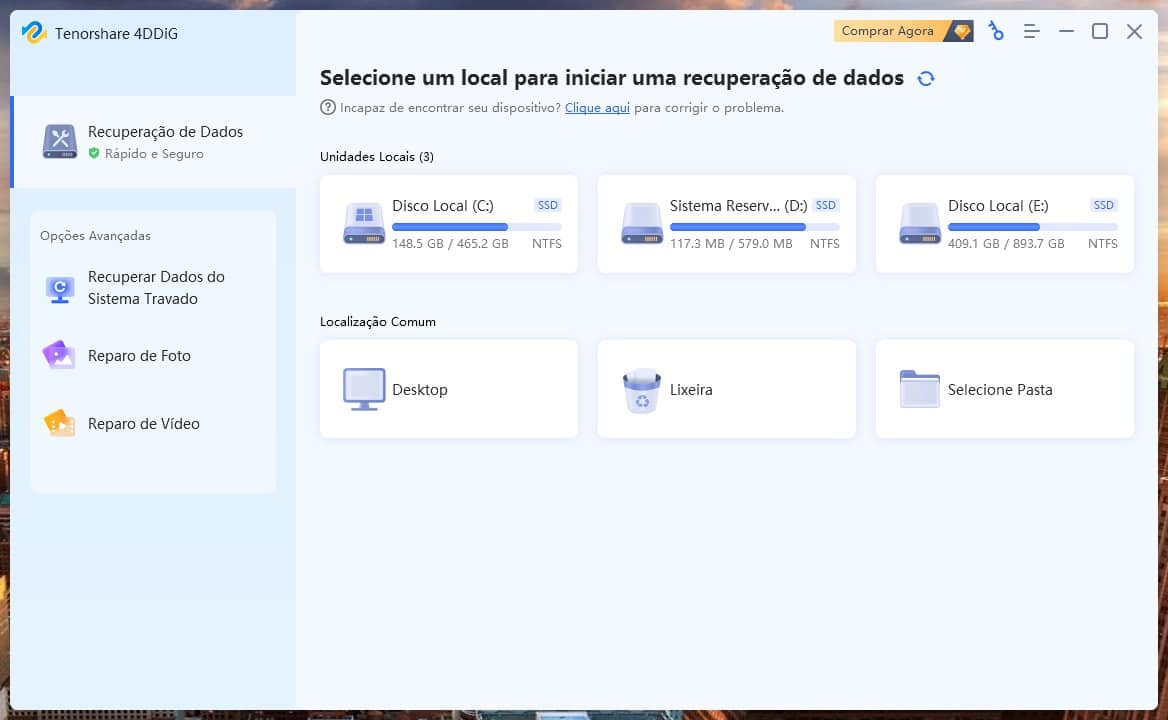Select the Sistema Reserv... (D:) drive icon
1168x720 pixels.
(x=641, y=224)
